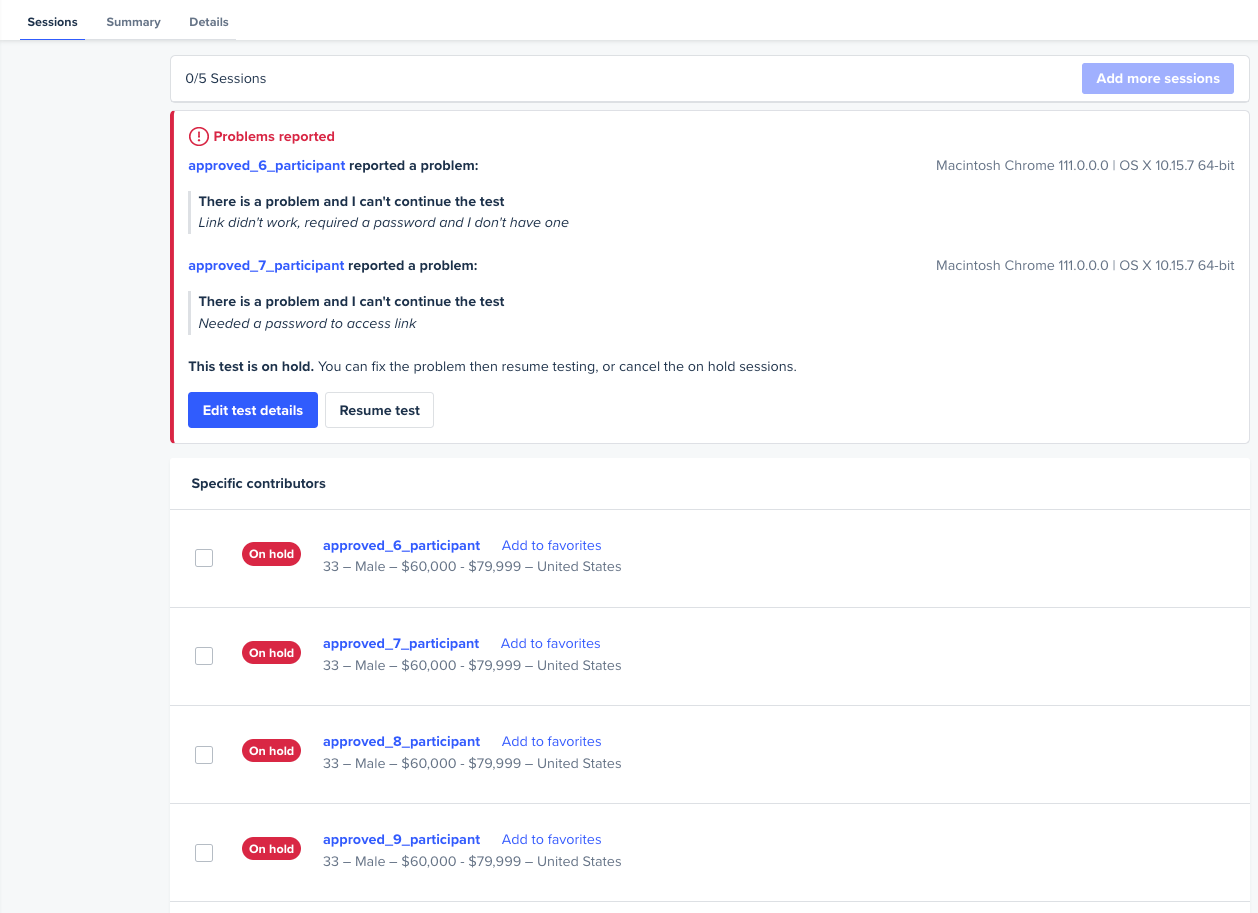Viewport: 1258px width, 913px height.
Task: Open approved_9_participant in contributors list
Action: (401, 840)
